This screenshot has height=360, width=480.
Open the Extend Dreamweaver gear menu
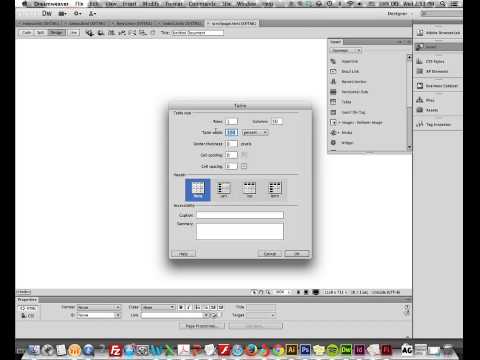click(78, 14)
